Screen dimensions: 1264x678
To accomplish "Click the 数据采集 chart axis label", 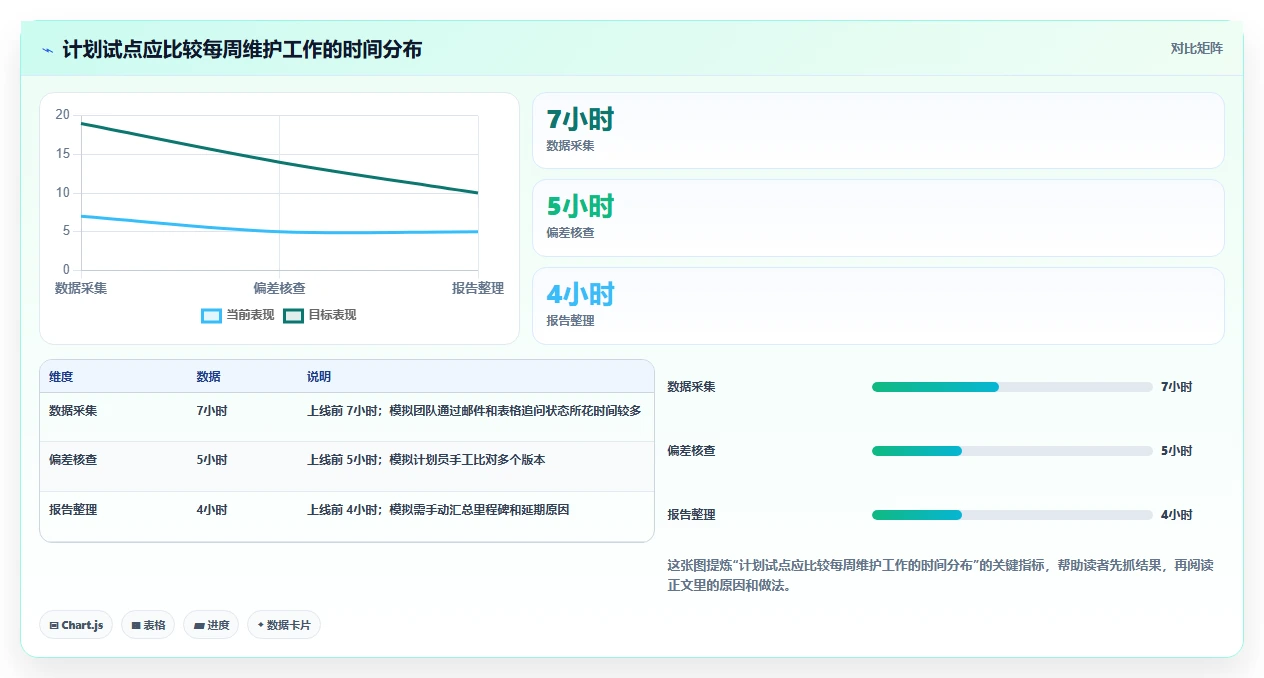I will 81,288.
